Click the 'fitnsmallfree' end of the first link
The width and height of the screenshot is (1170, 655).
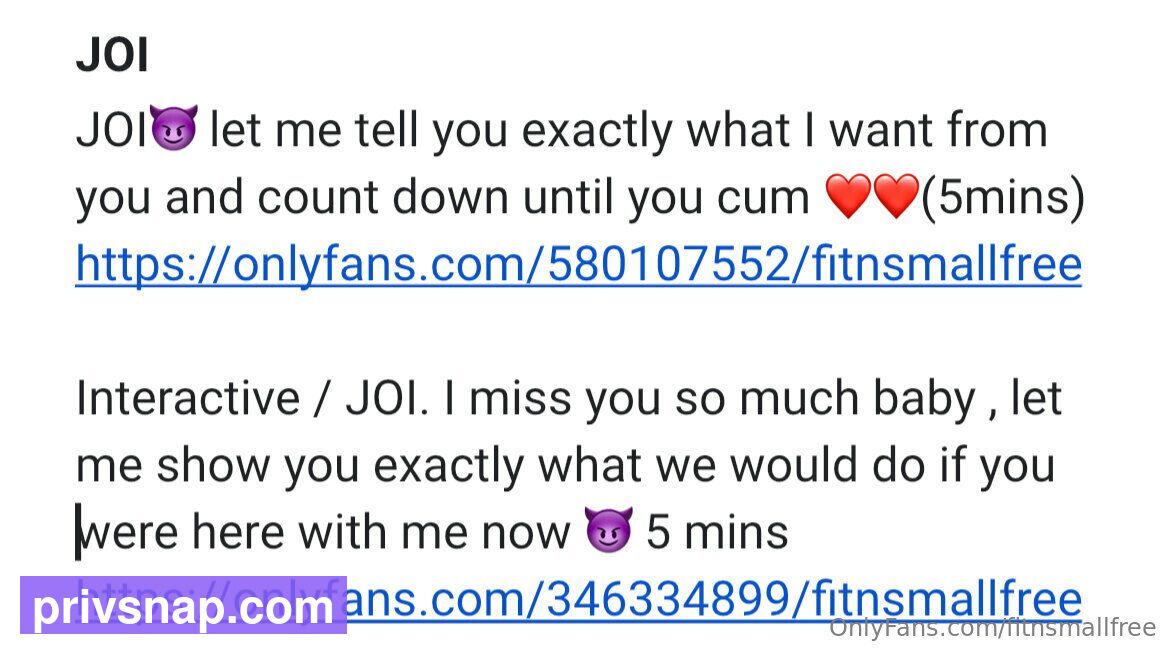coord(946,264)
